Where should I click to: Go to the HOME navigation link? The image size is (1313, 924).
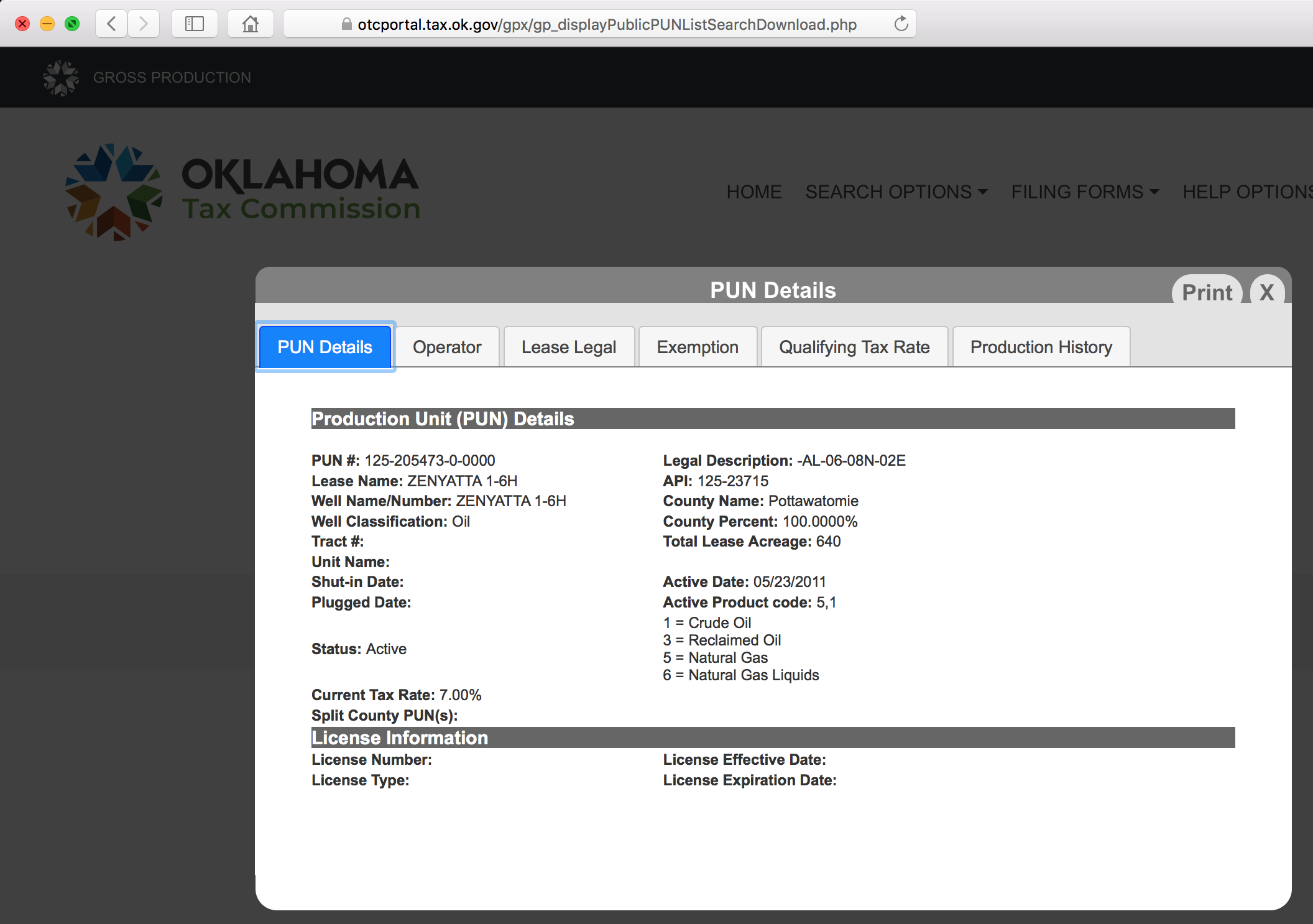pyautogui.click(x=754, y=192)
